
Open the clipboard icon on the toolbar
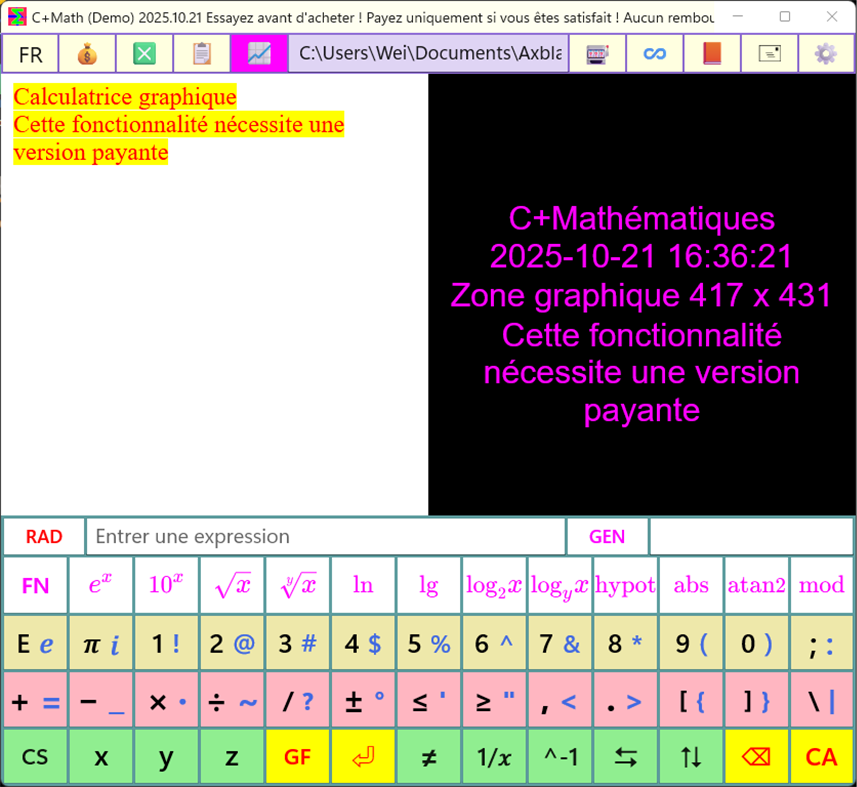202,53
